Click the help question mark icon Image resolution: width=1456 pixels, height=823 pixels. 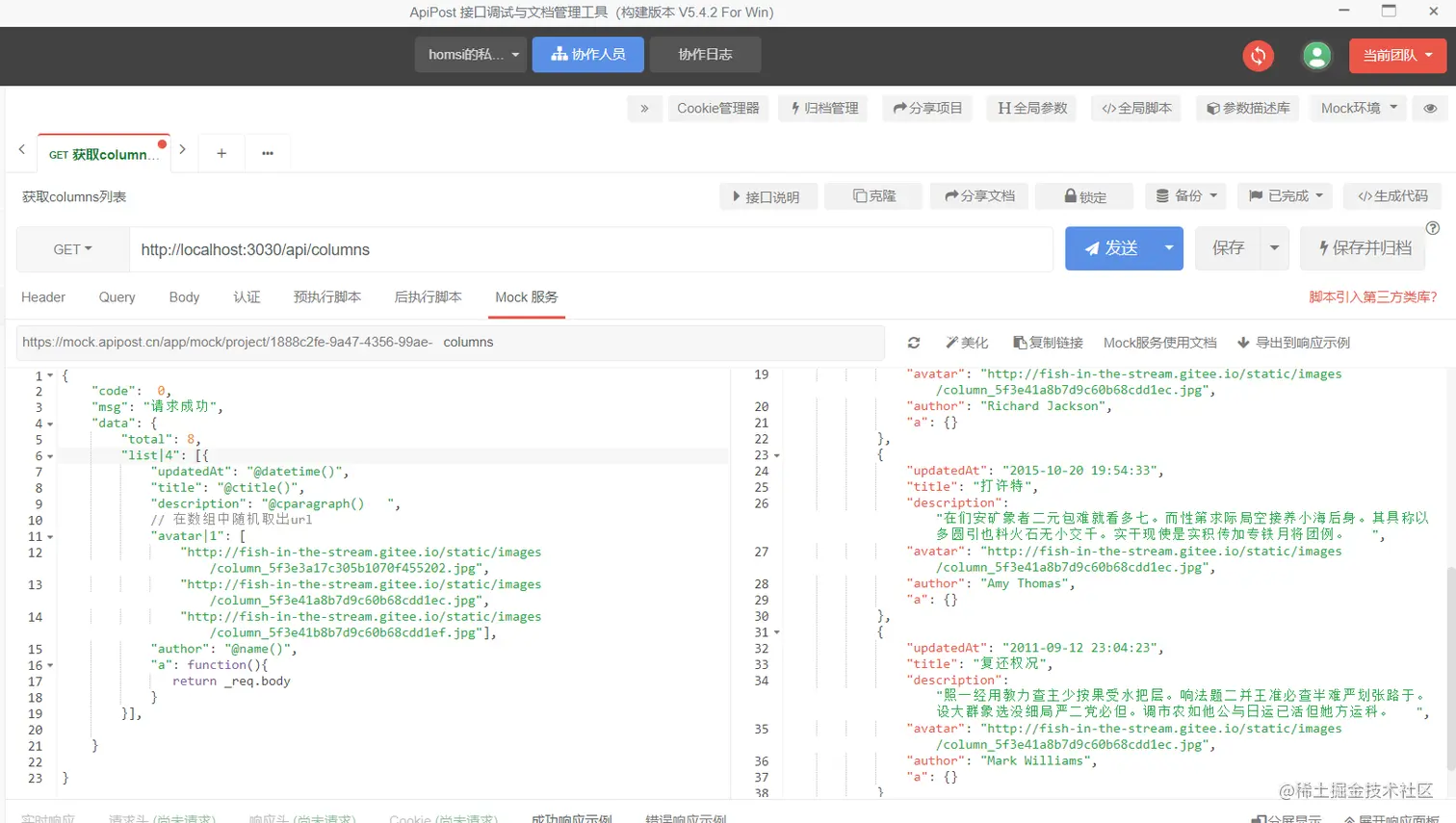(1432, 228)
